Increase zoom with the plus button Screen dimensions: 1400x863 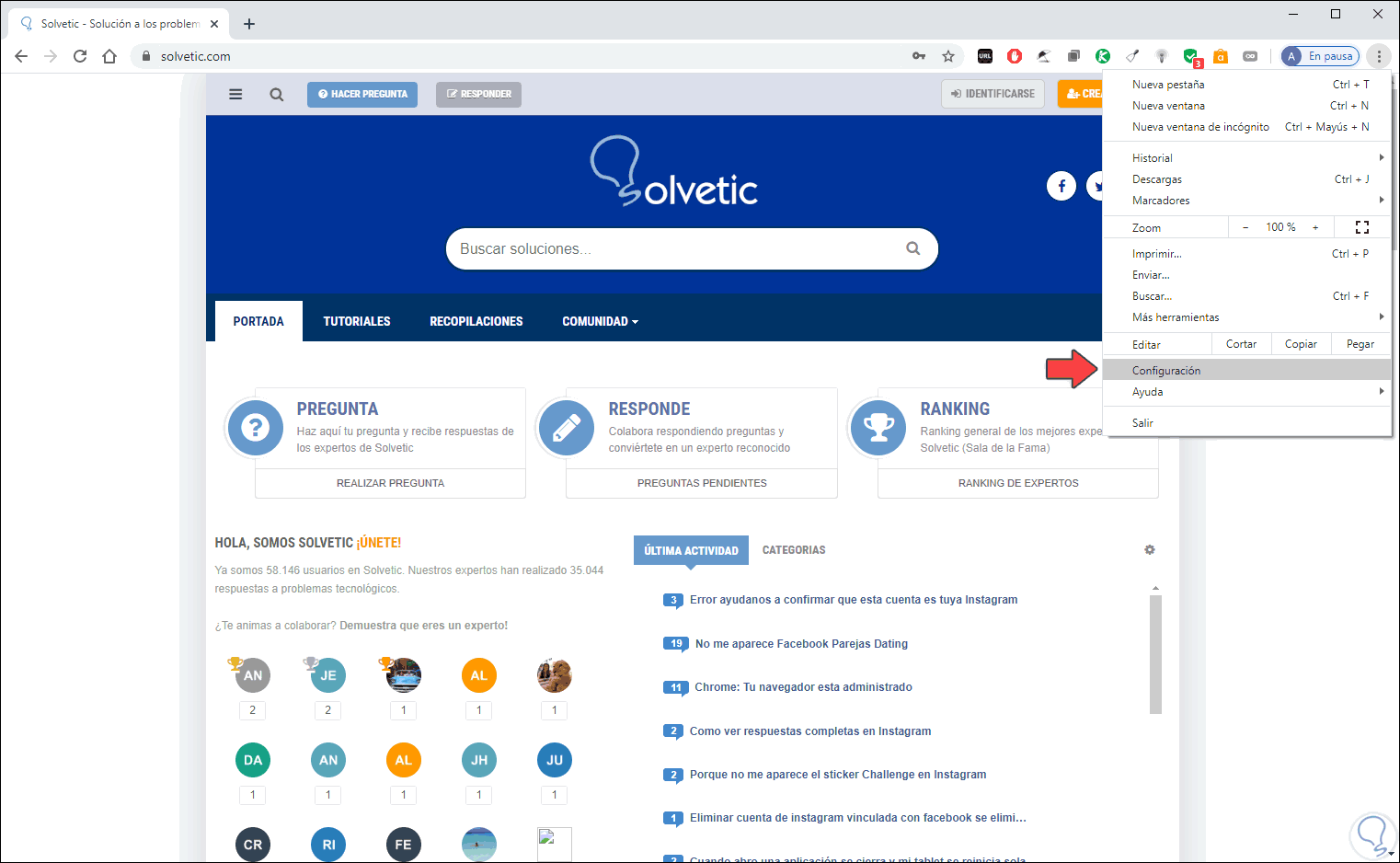(1315, 227)
